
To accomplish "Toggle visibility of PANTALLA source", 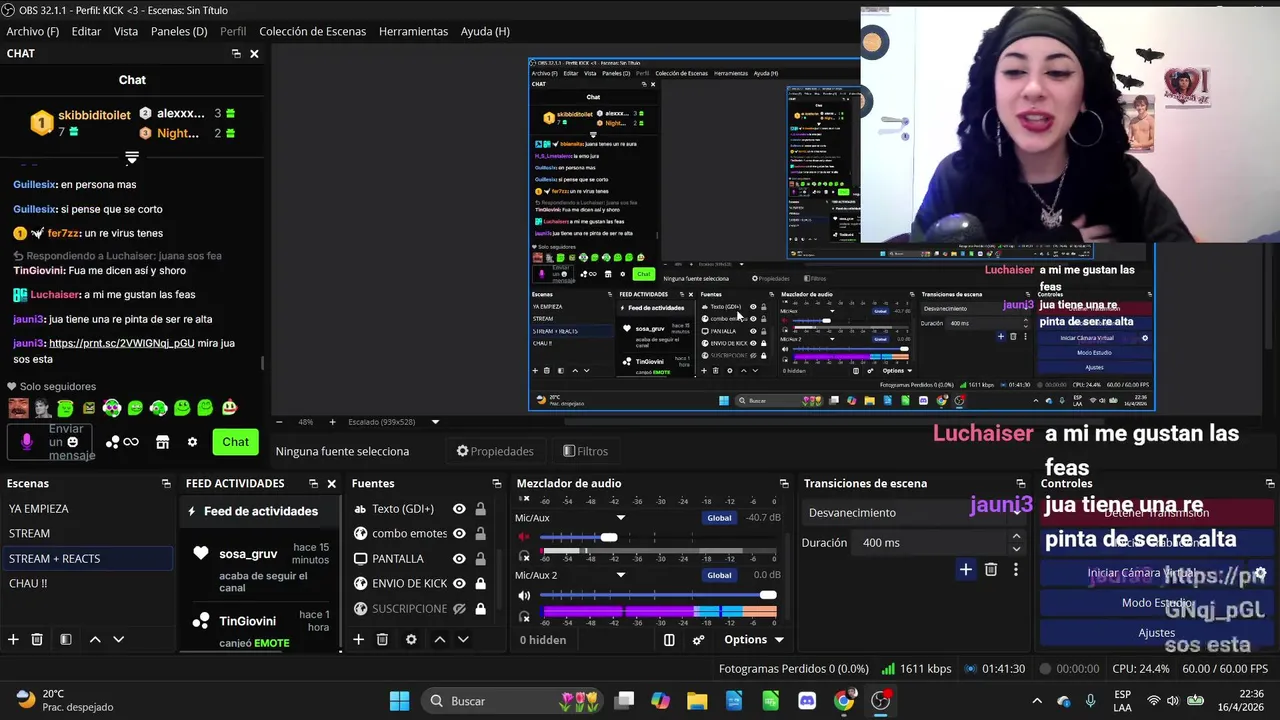I will [459, 558].
